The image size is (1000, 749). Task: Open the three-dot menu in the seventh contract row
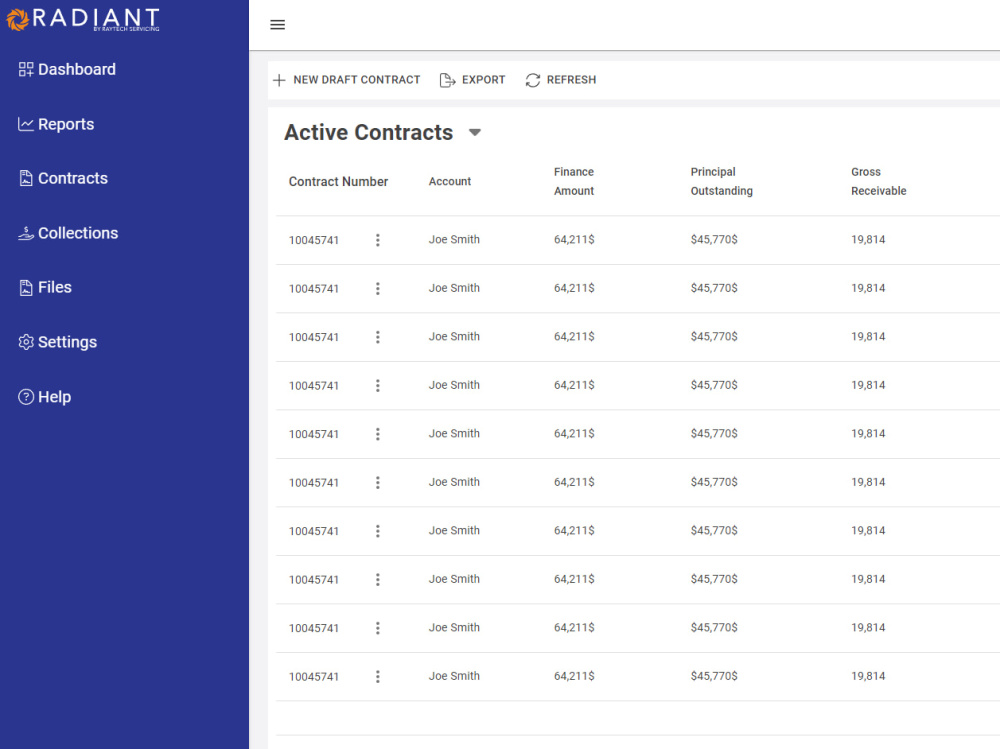378,531
